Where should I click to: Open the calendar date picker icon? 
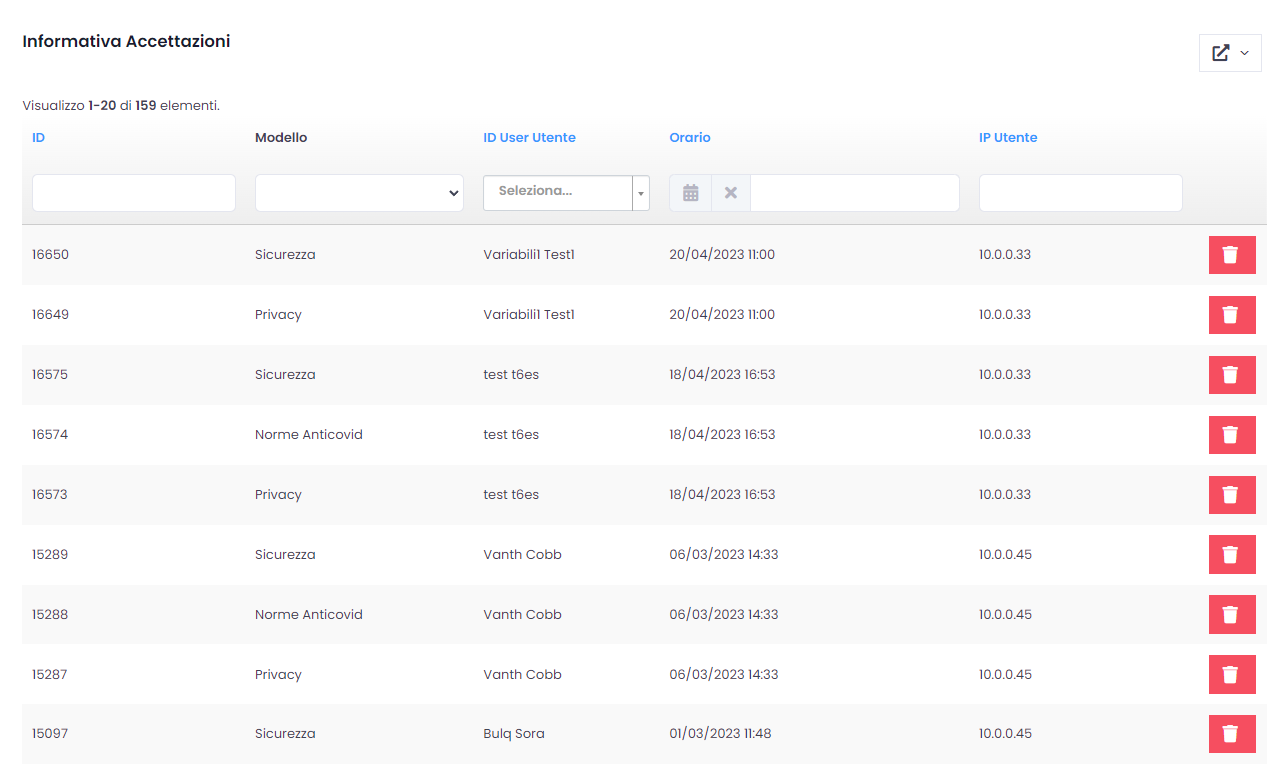pos(690,193)
